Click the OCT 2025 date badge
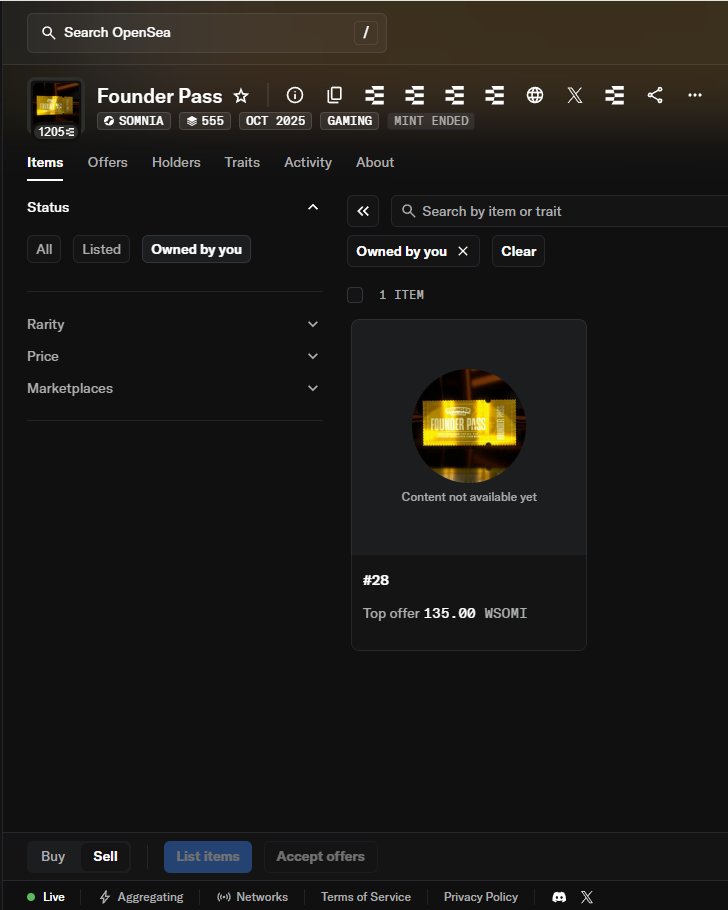 275,121
